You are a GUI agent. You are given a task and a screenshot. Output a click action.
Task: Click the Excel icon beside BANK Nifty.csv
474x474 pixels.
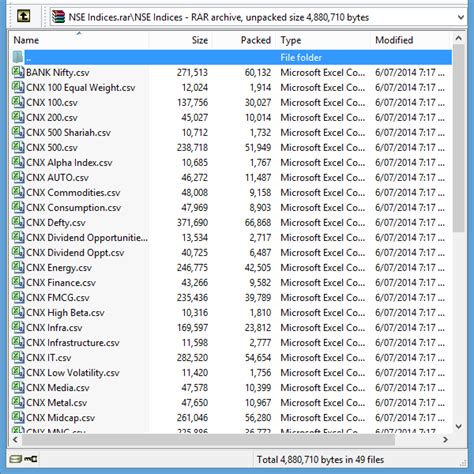pyautogui.click(x=18, y=72)
